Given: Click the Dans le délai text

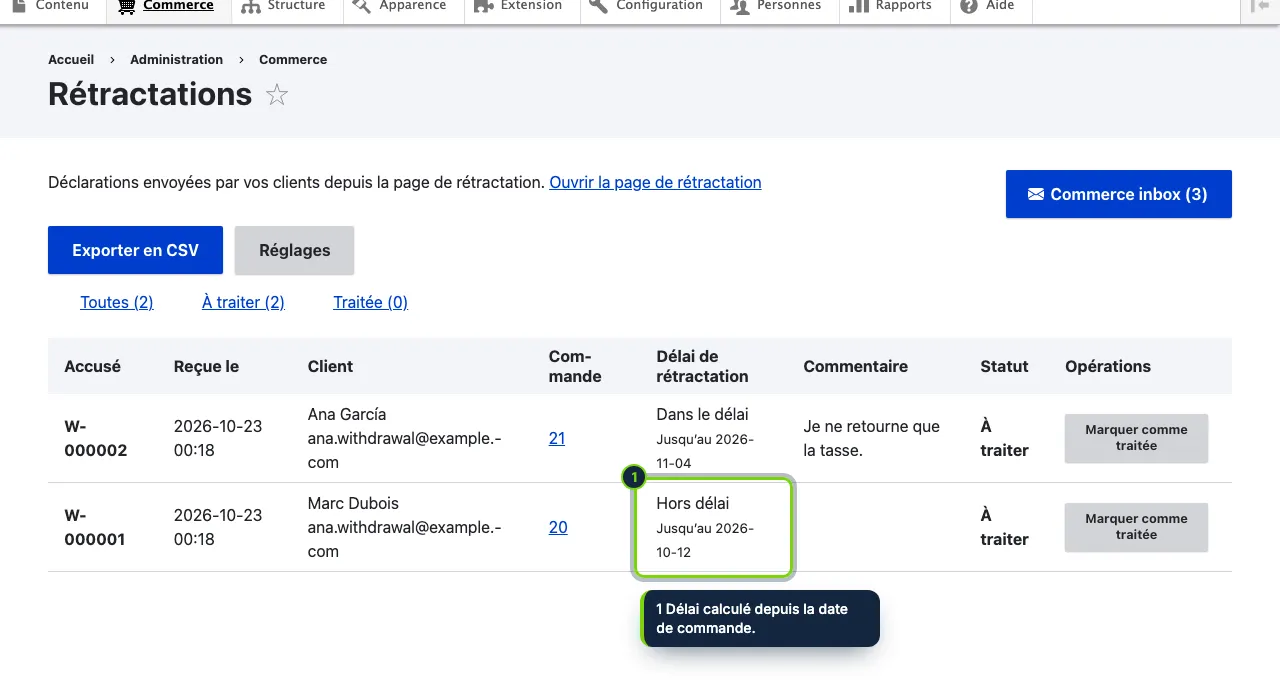Looking at the screenshot, I should point(702,414).
